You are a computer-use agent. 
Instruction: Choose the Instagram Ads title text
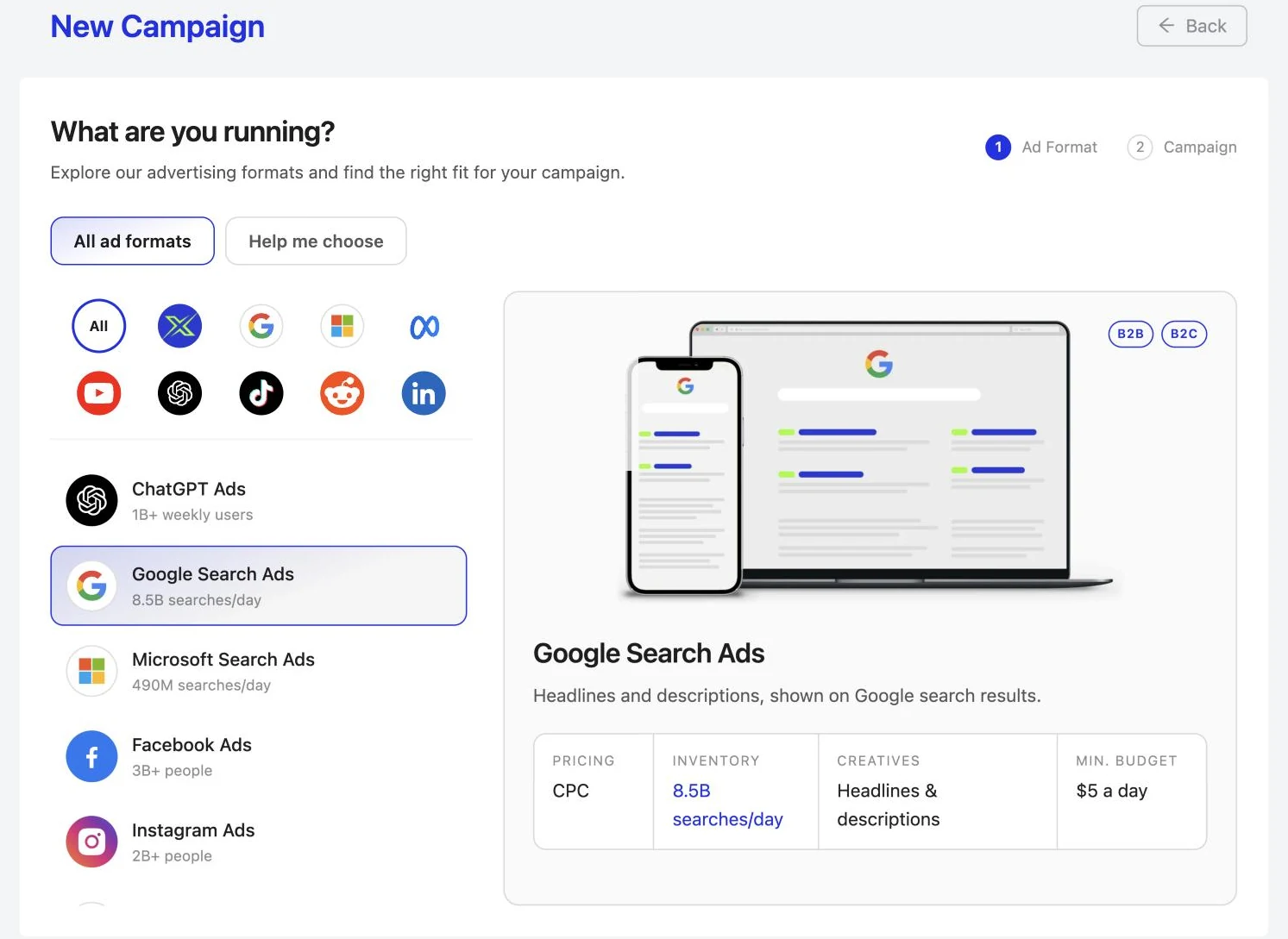(193, 830)
